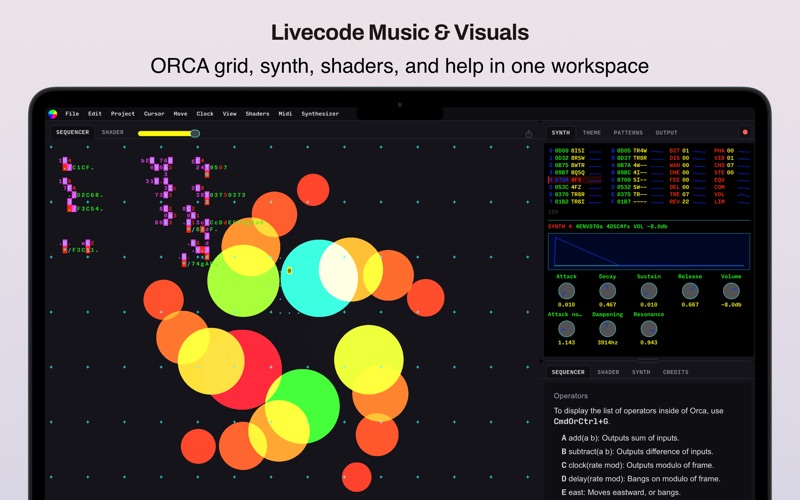
Task: Click the yellow cursor cell in the grid
Action: (x=289, y=270)
